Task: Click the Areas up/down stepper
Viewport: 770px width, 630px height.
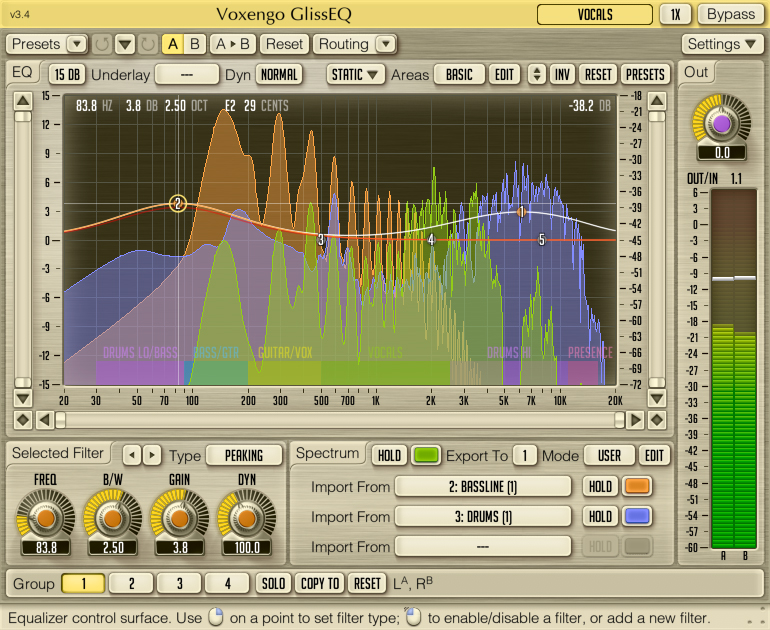Action: pyautogui.click(x=537, y=75)
